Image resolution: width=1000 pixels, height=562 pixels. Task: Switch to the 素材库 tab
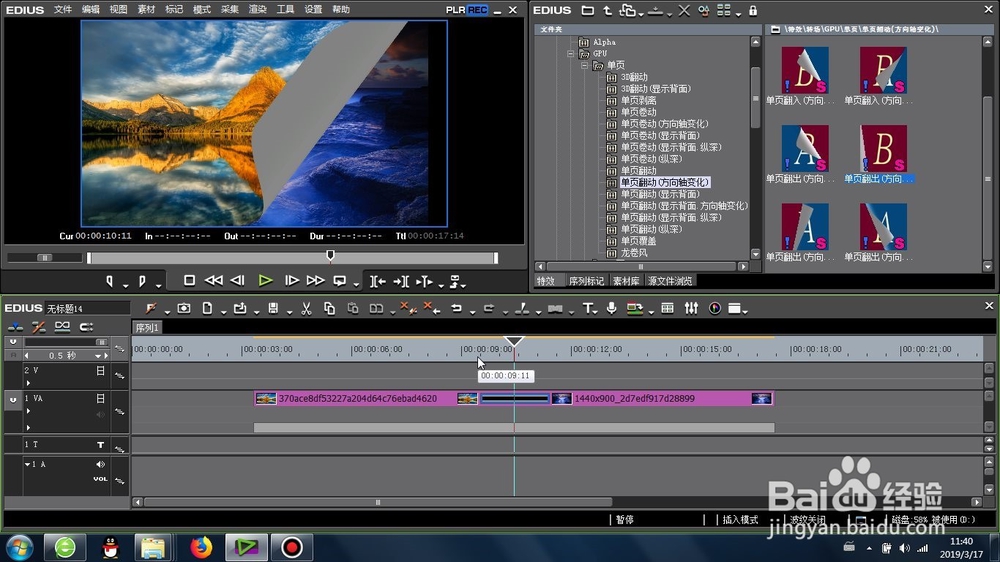coord(626,281)
